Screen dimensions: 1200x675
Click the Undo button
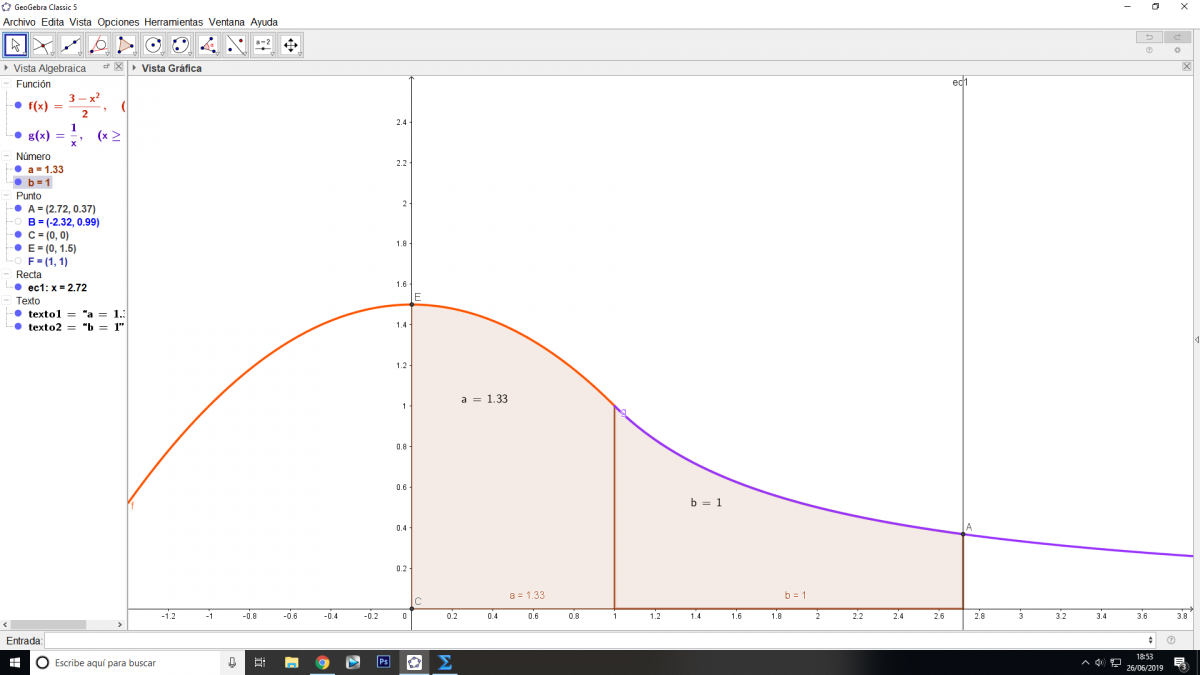click(x=1149, y=37)
